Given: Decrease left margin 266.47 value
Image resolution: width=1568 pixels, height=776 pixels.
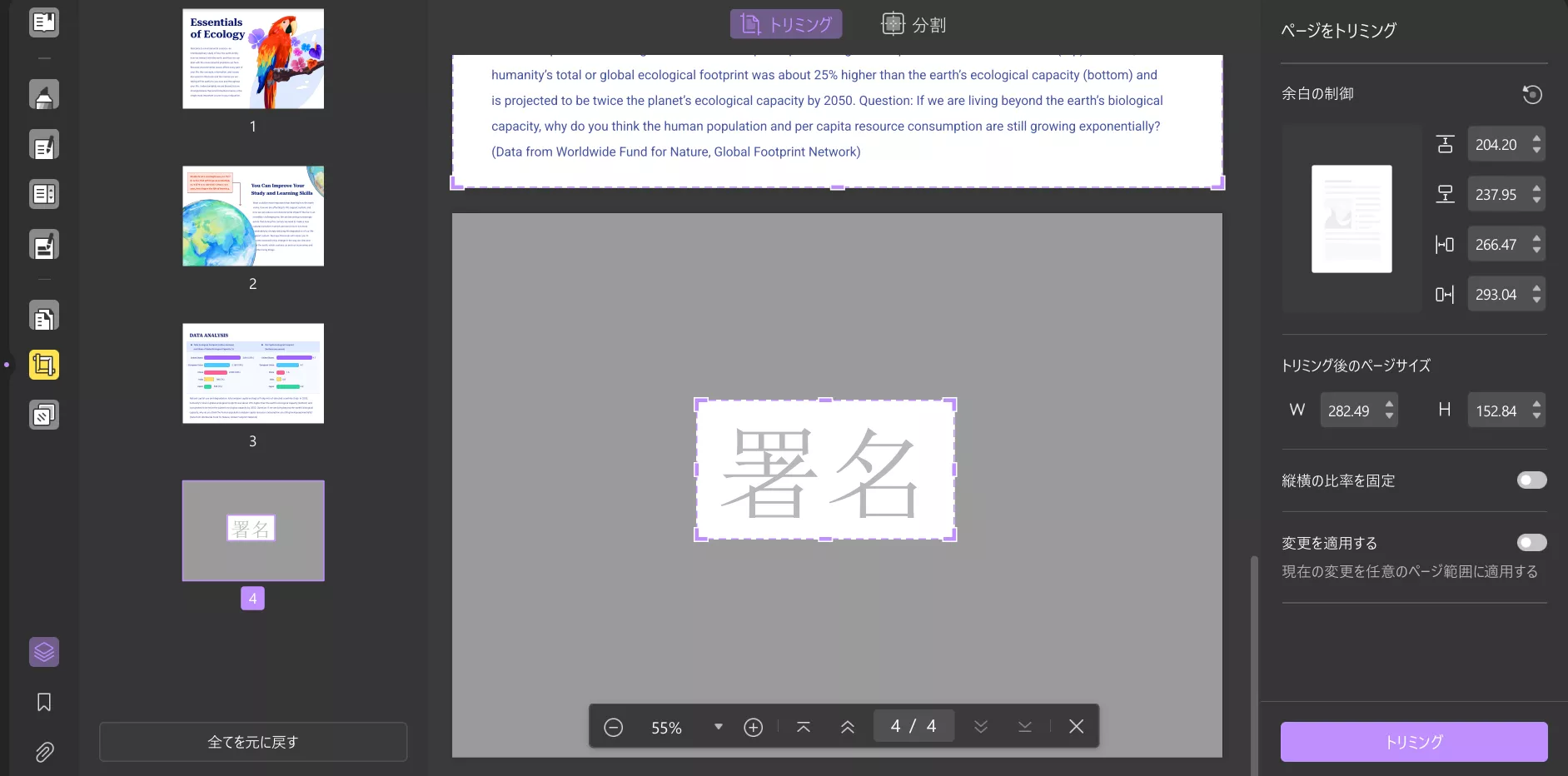Looking at the screenshot, I should click(1537, 251).
